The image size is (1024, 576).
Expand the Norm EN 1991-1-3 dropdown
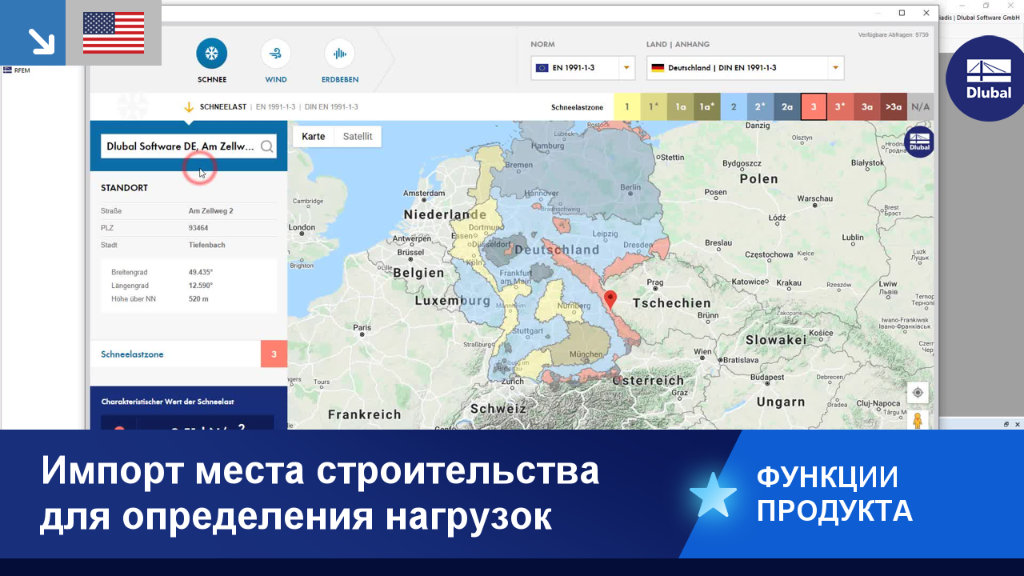tap(583, 68)
